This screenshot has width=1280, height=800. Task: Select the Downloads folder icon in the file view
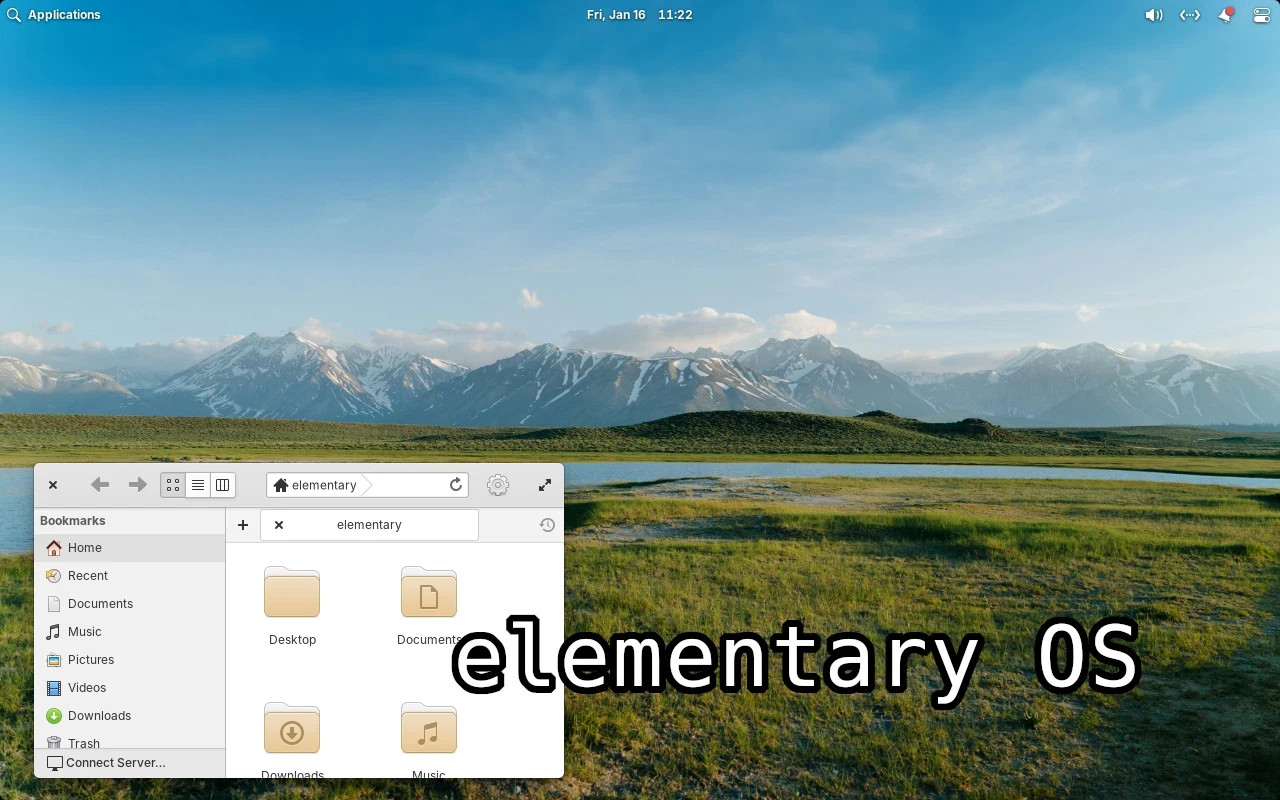tap(292, 729)
